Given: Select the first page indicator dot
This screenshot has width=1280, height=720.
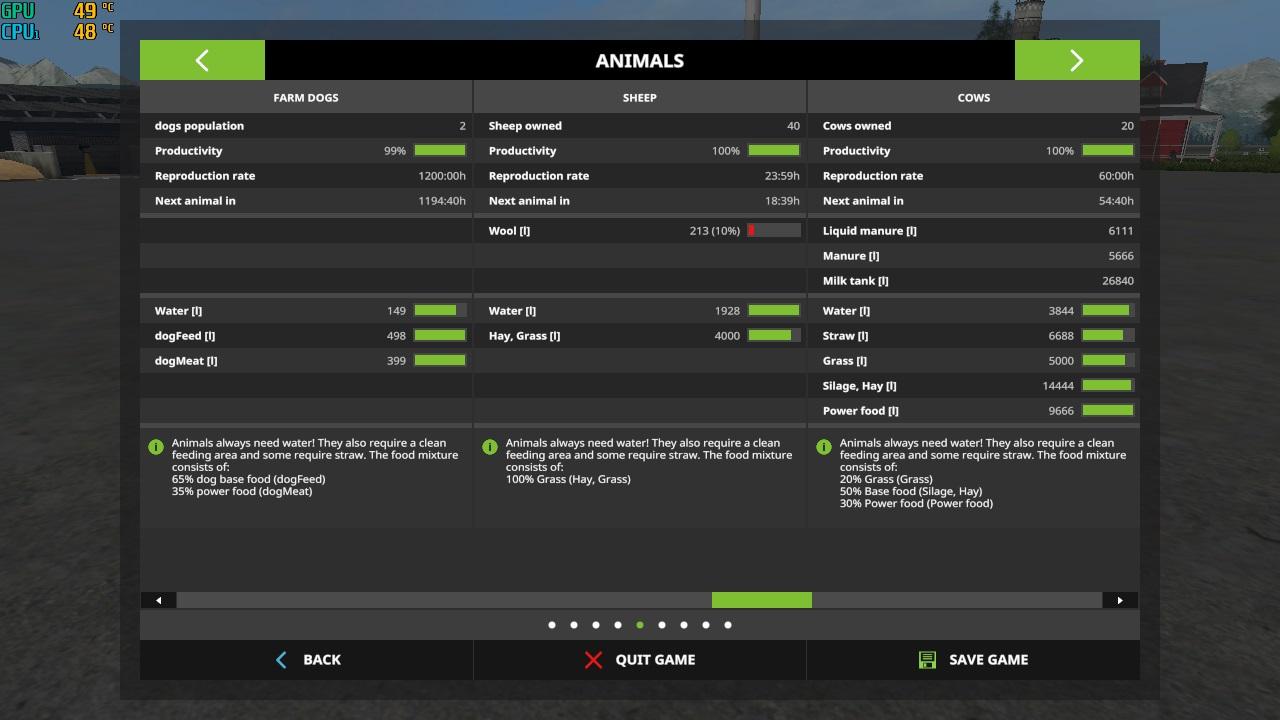Looking at the screenshot, I should coord(552,625).
